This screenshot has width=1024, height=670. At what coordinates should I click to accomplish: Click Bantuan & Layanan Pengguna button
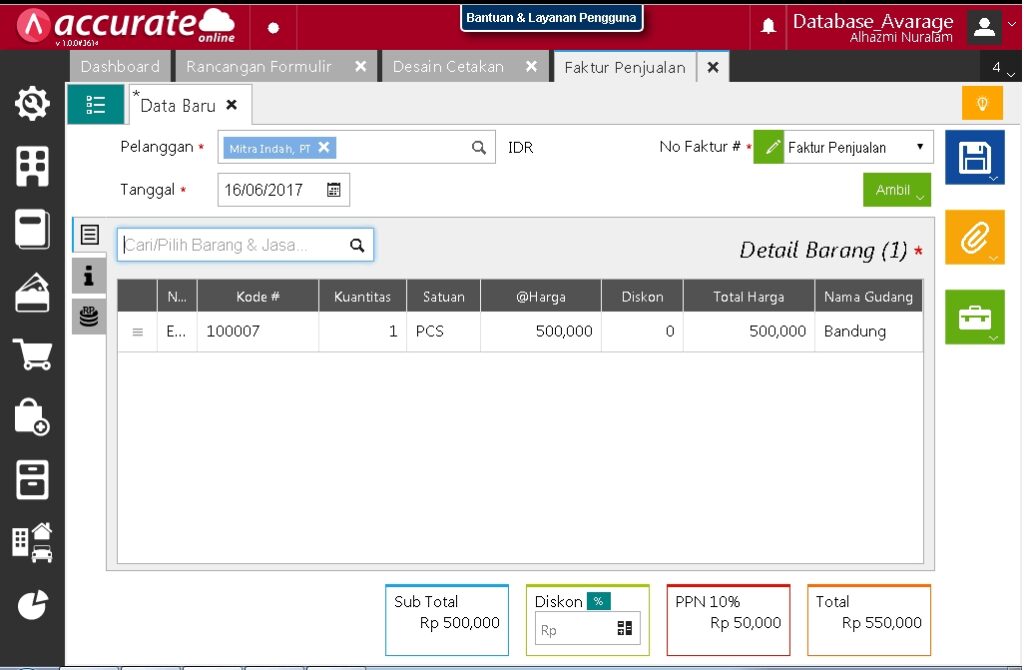(x=551, y=18)
